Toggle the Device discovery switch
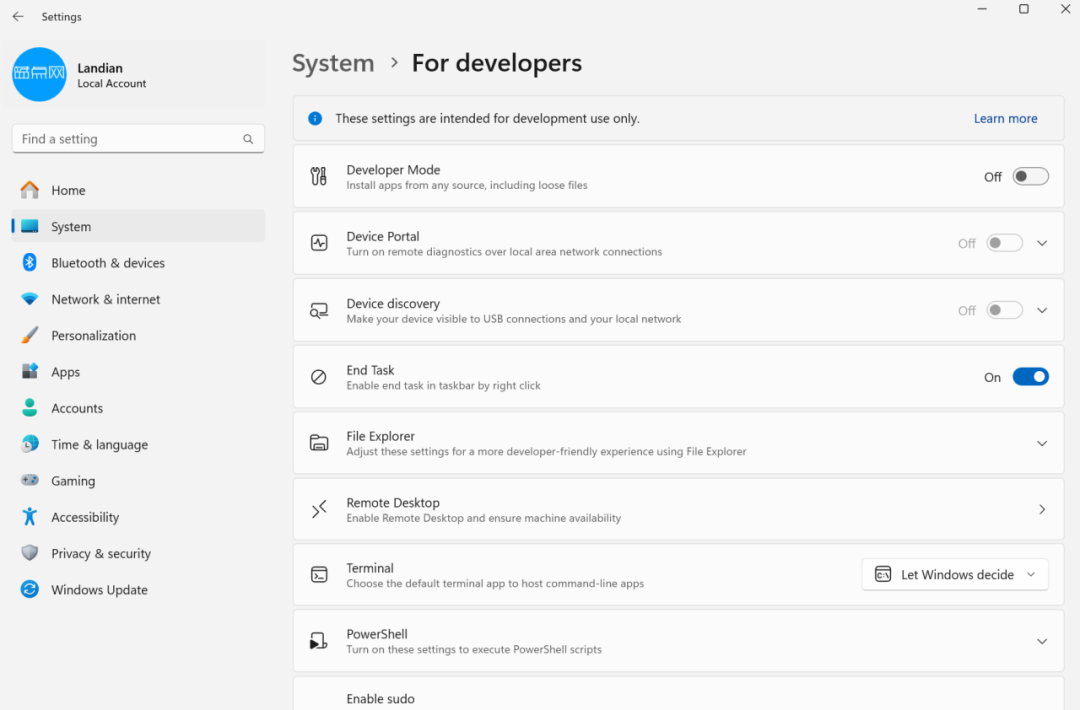Image resolution: width=1080 pixels, height=710 pixels. tap(1004, 311)
